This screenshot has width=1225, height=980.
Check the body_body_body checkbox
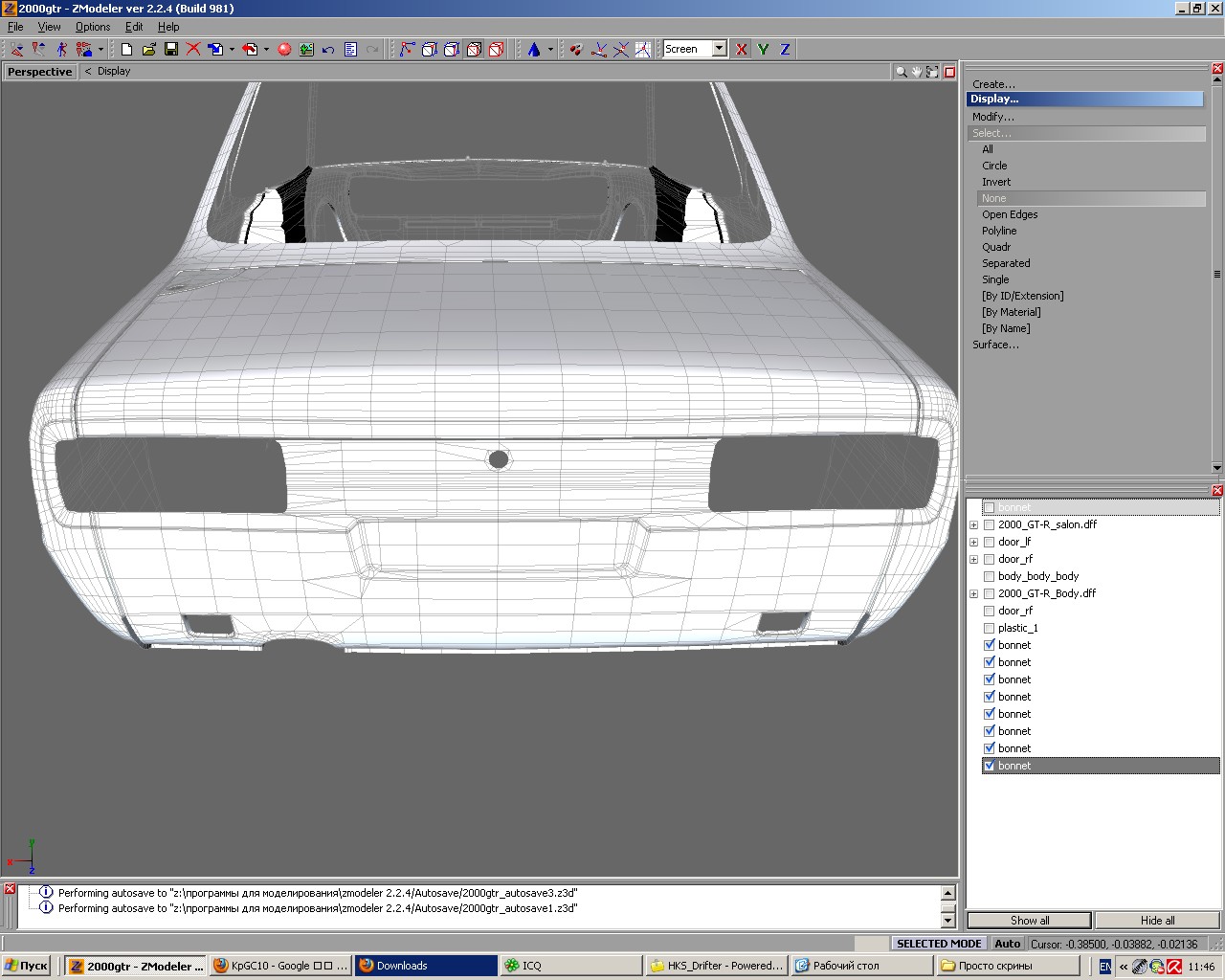(990, 576)
